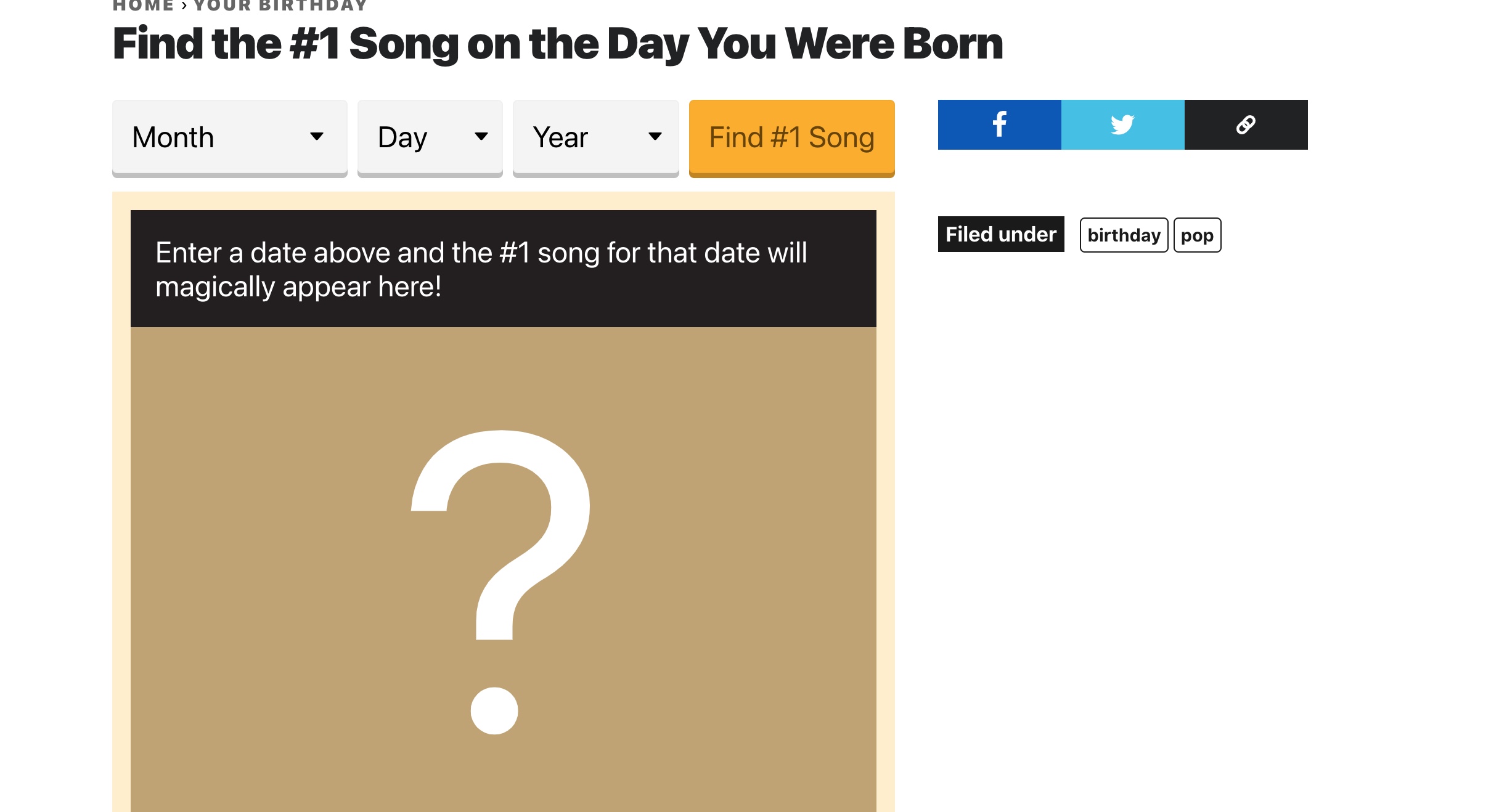Open the YOUR BIRTHDAY breadcrumb item

click(280, 6)
